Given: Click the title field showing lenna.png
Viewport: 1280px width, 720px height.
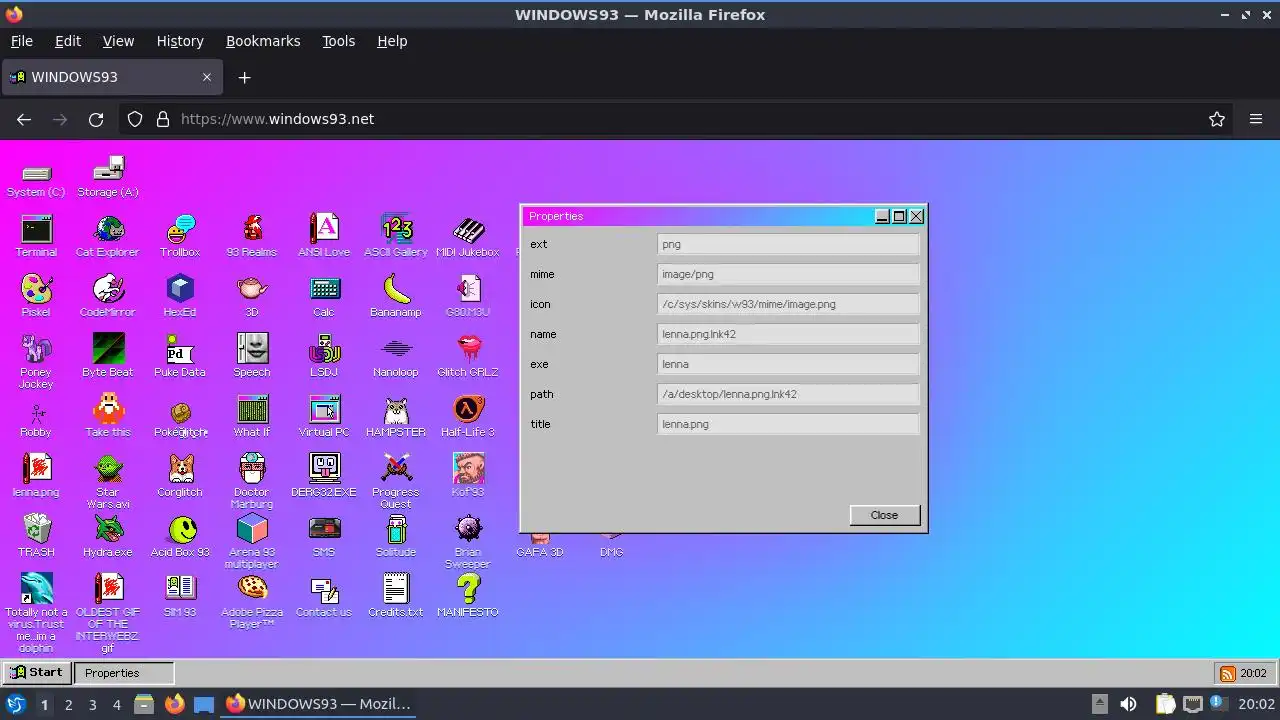Looking at the screenshot, I should tap(788, 424).
